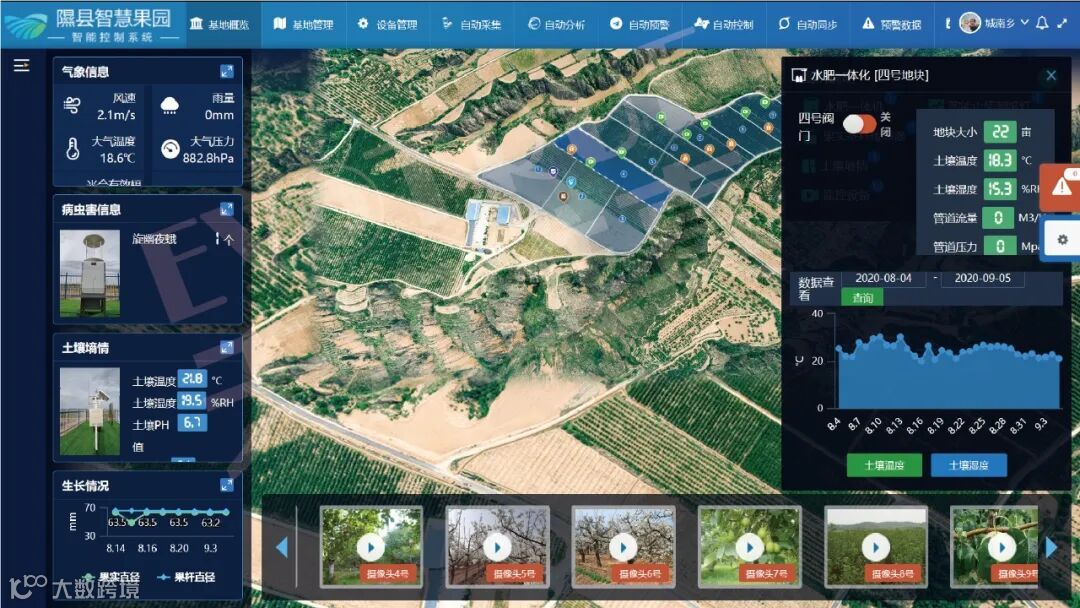Click the 隰县智慧果园 logo

pyautogui.click(x=90, y=25)
